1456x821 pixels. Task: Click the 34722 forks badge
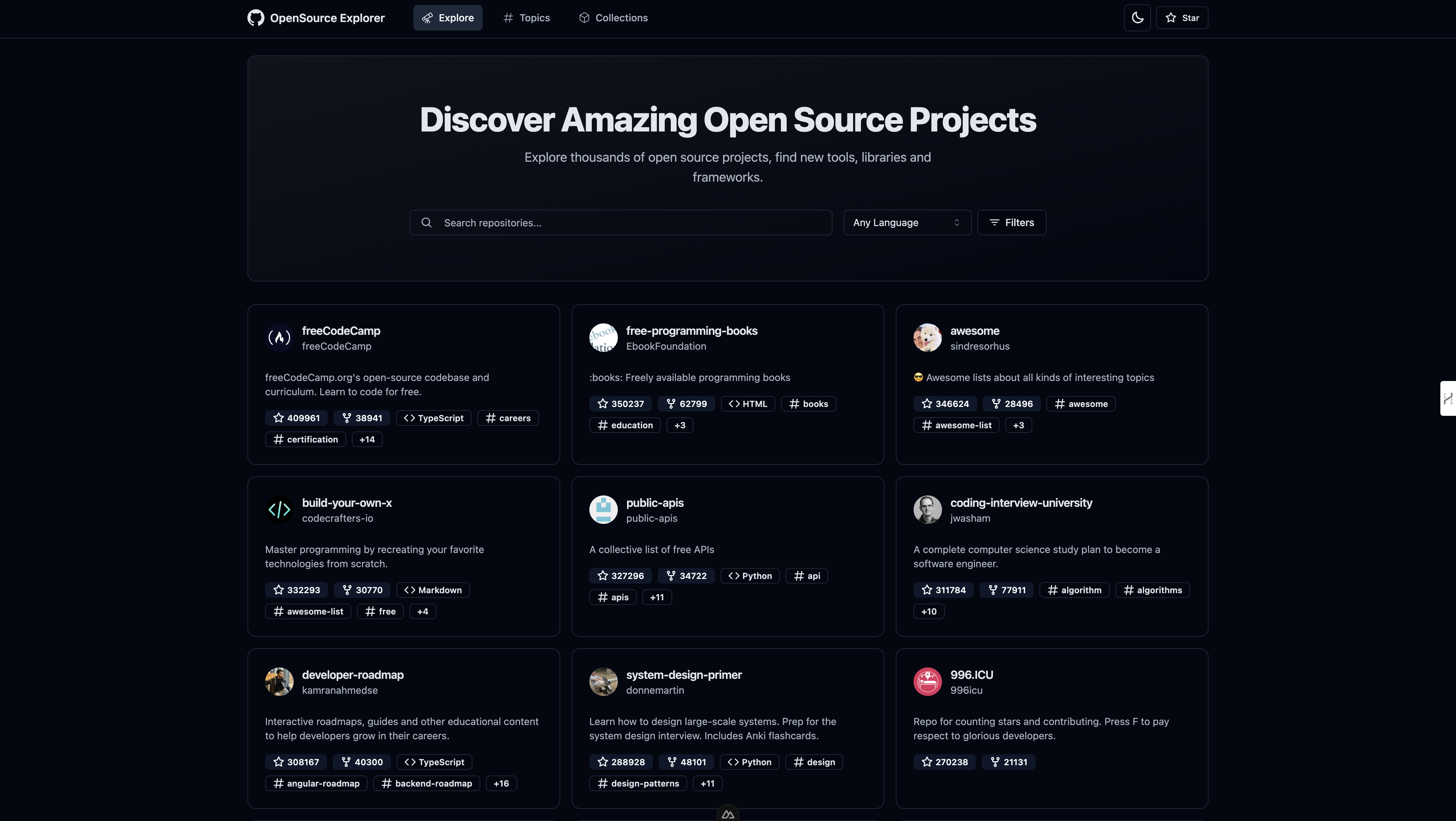(686, 576)
